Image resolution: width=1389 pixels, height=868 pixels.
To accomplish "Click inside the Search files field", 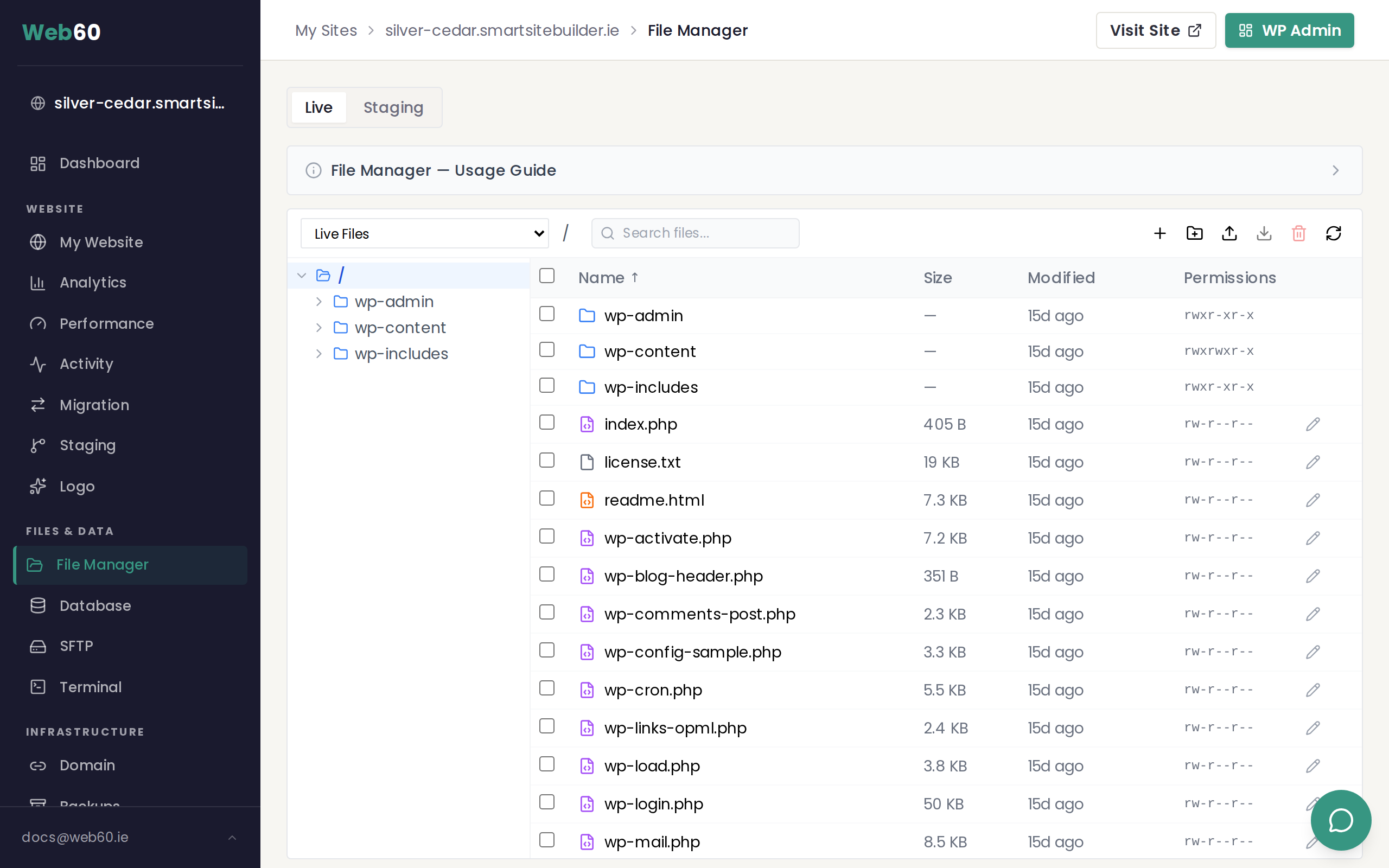I will tap(695, 233).
